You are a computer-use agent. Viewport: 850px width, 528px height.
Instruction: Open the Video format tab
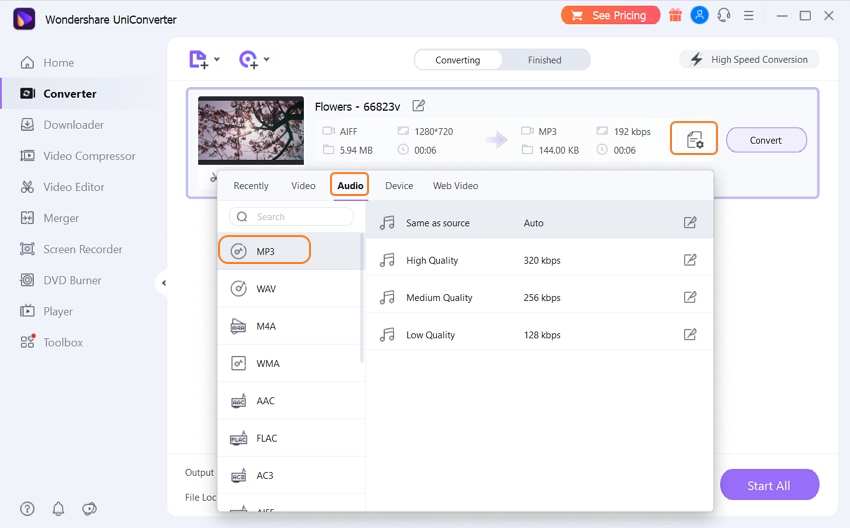[303, 185]
